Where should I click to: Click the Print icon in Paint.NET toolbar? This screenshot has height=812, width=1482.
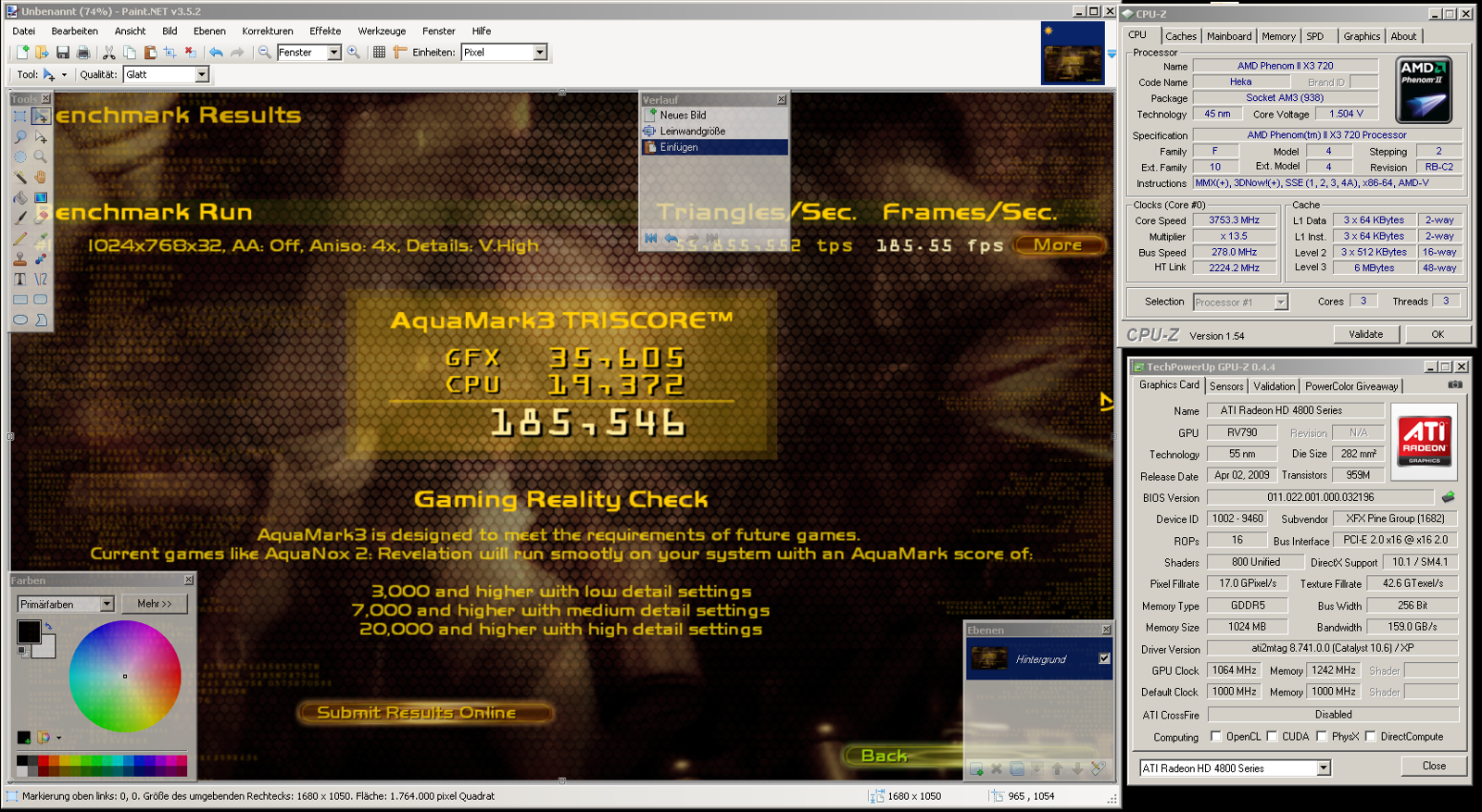click(83, 53)
